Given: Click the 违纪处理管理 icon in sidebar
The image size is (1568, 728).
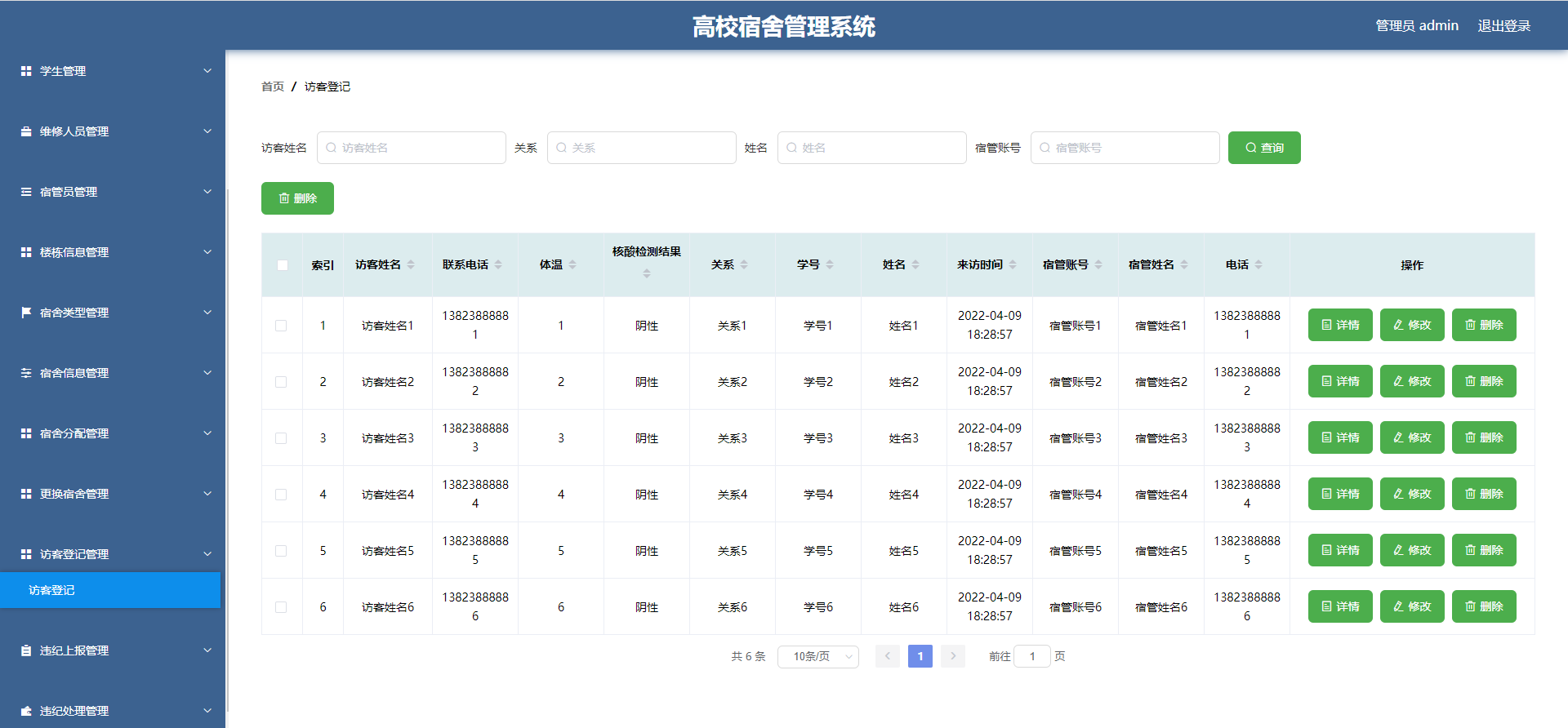Looking at the screenshot, I should click(26, 711).
